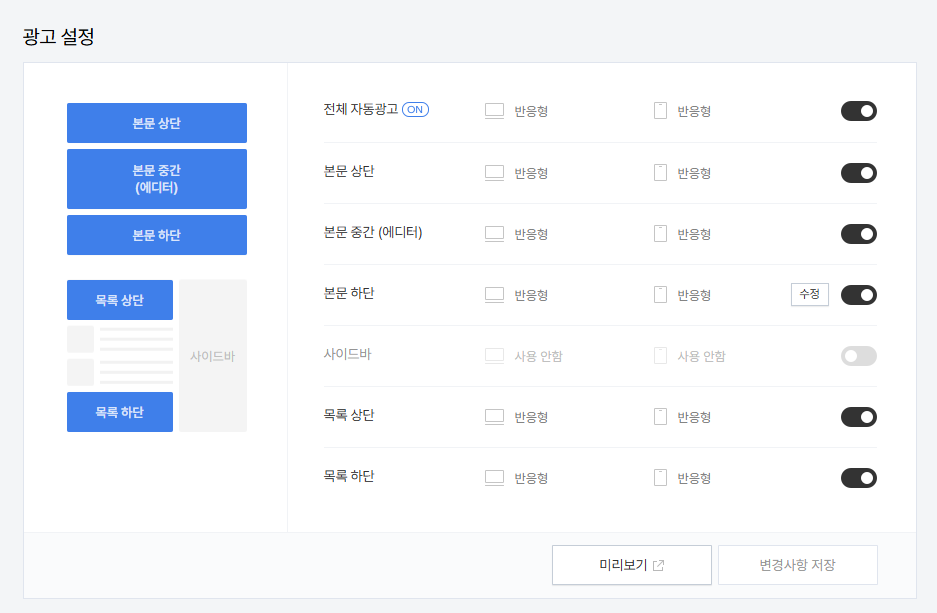Image resolution: width=937 pixels, height=613 pixels.
Task: Click the PC ad icon in 본문 중간 (에디터) row
Action: coord(494,233)
